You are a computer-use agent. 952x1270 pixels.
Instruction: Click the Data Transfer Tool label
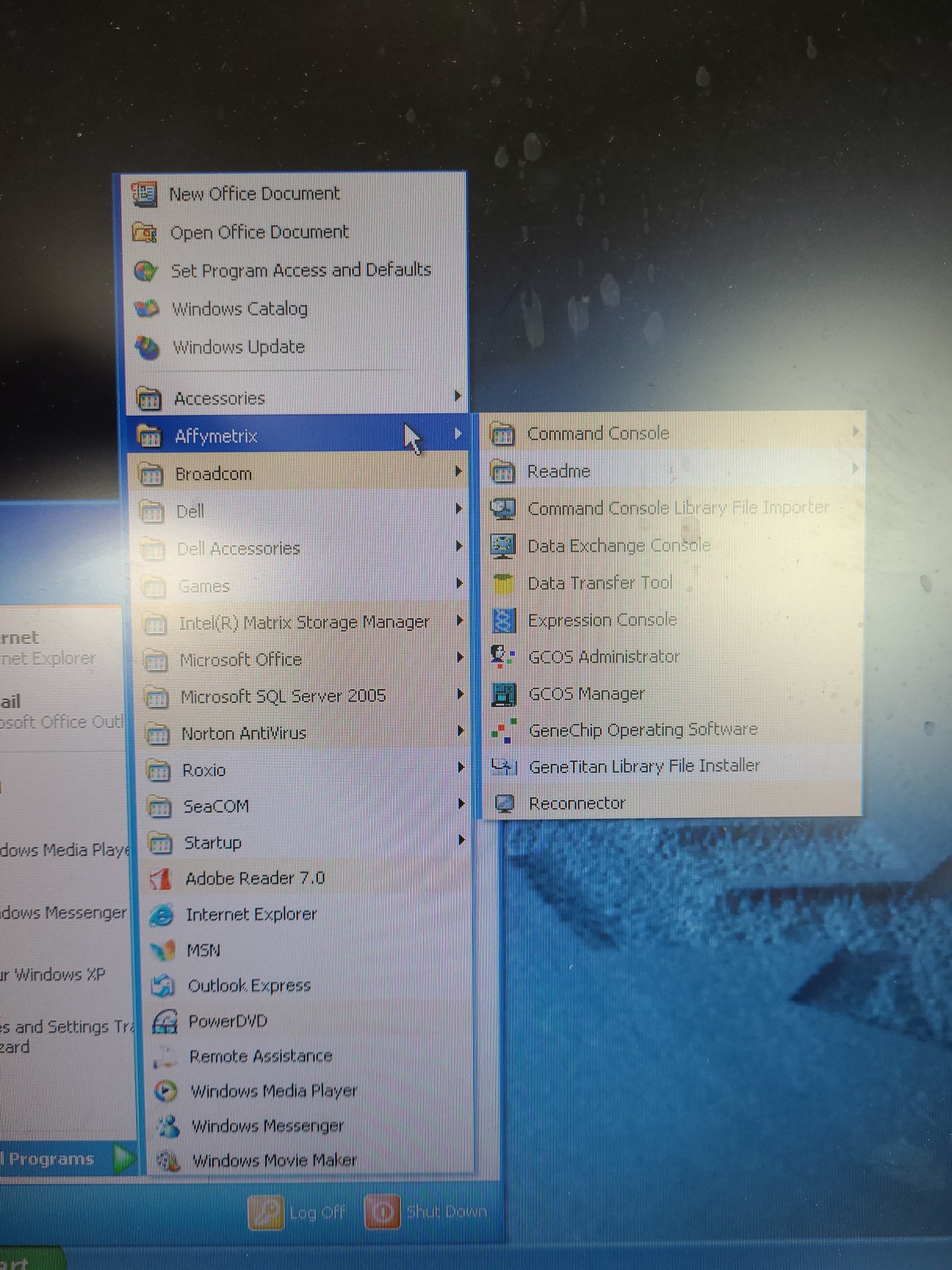(x=600, y=583)
